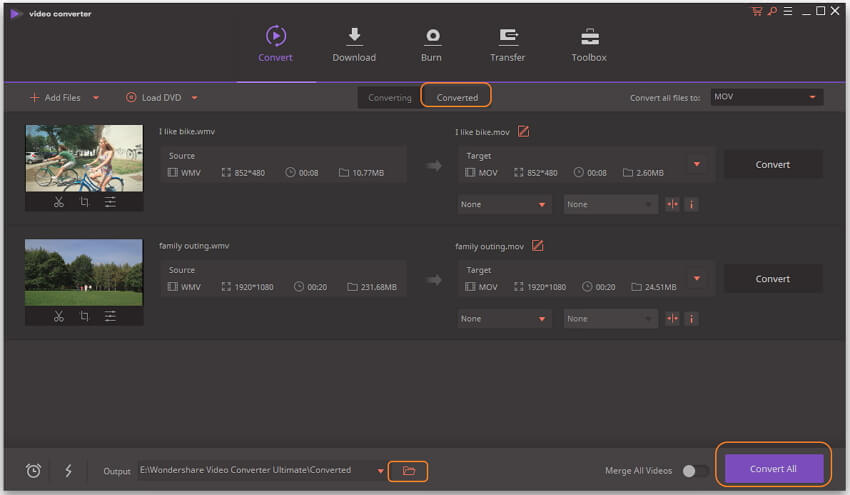Expand target format dropdown for family outing
This screenshot has height=495, width=850.
pyautogui.click(x=697, y=278)
